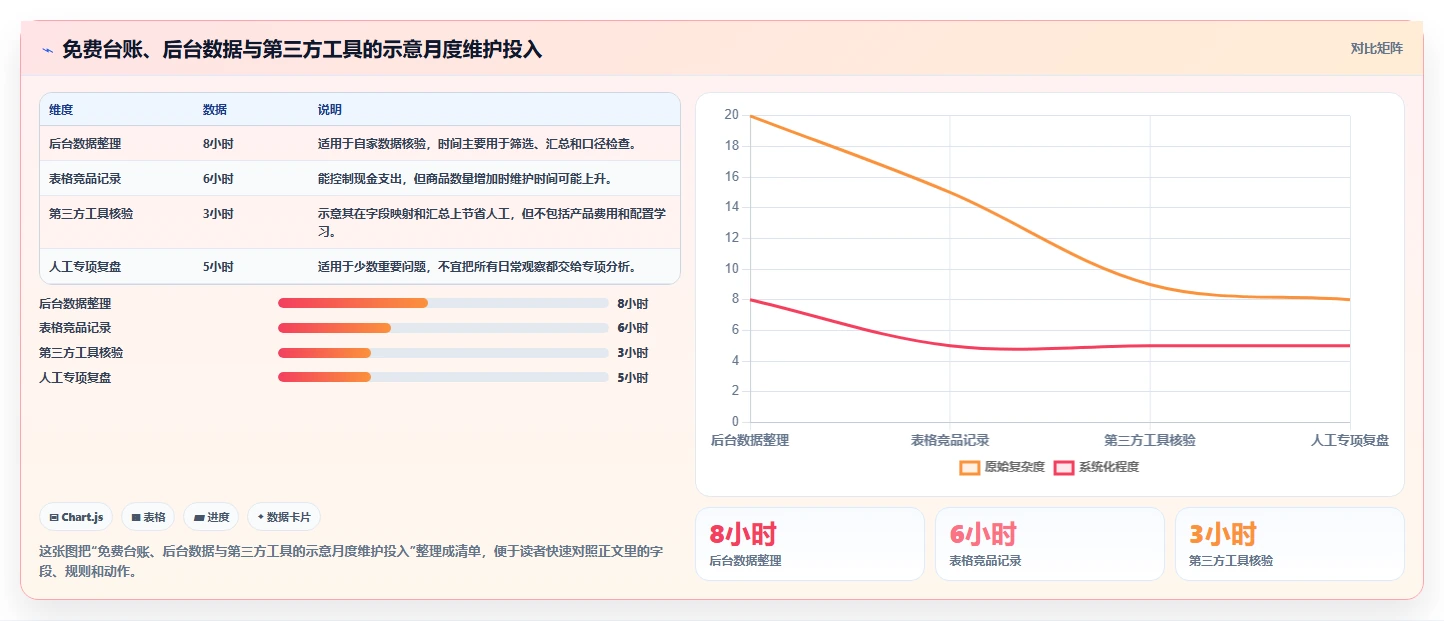1444x621 pixels.
Task: Click the 5小时 value in the table
Action: [218, 267]
